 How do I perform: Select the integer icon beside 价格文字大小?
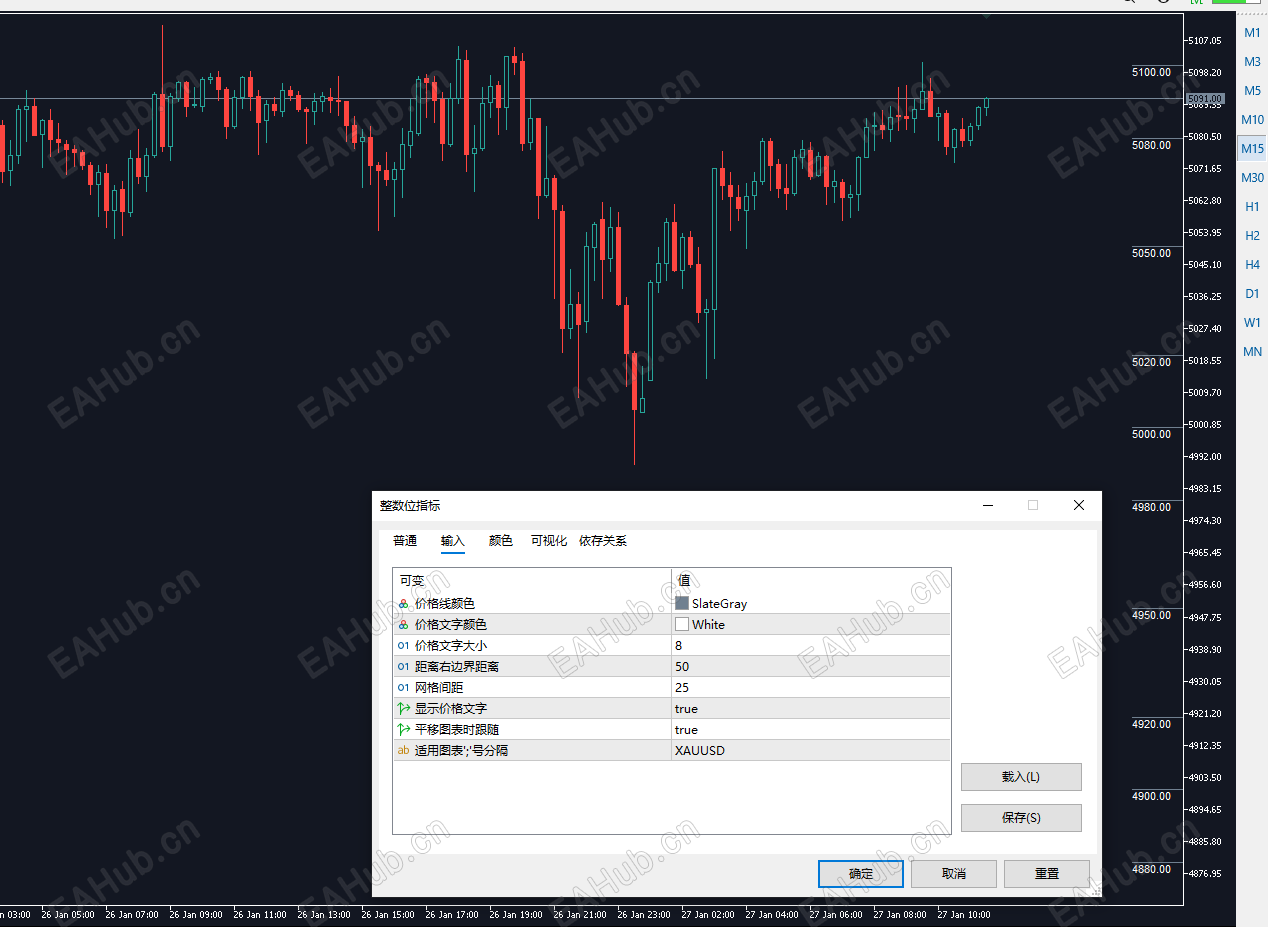[x=403, y=646]
